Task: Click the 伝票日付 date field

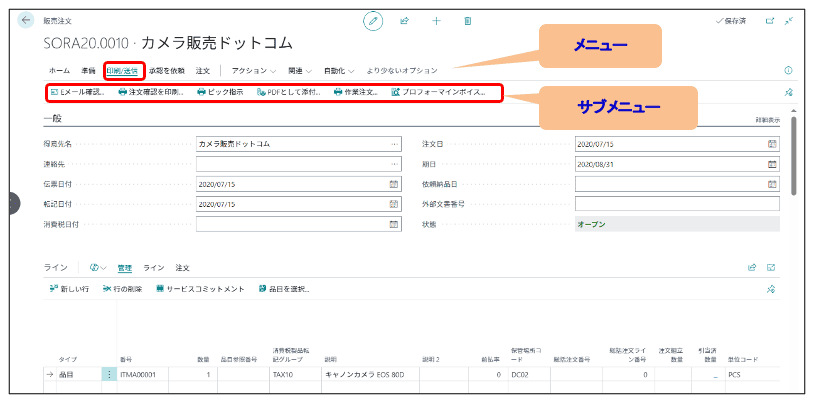Action: [x=298, y=184]
